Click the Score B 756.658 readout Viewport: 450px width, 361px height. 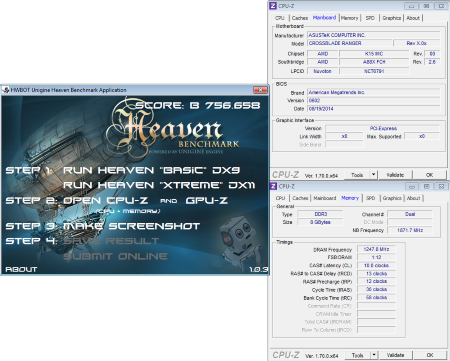[x=198, y=105]
